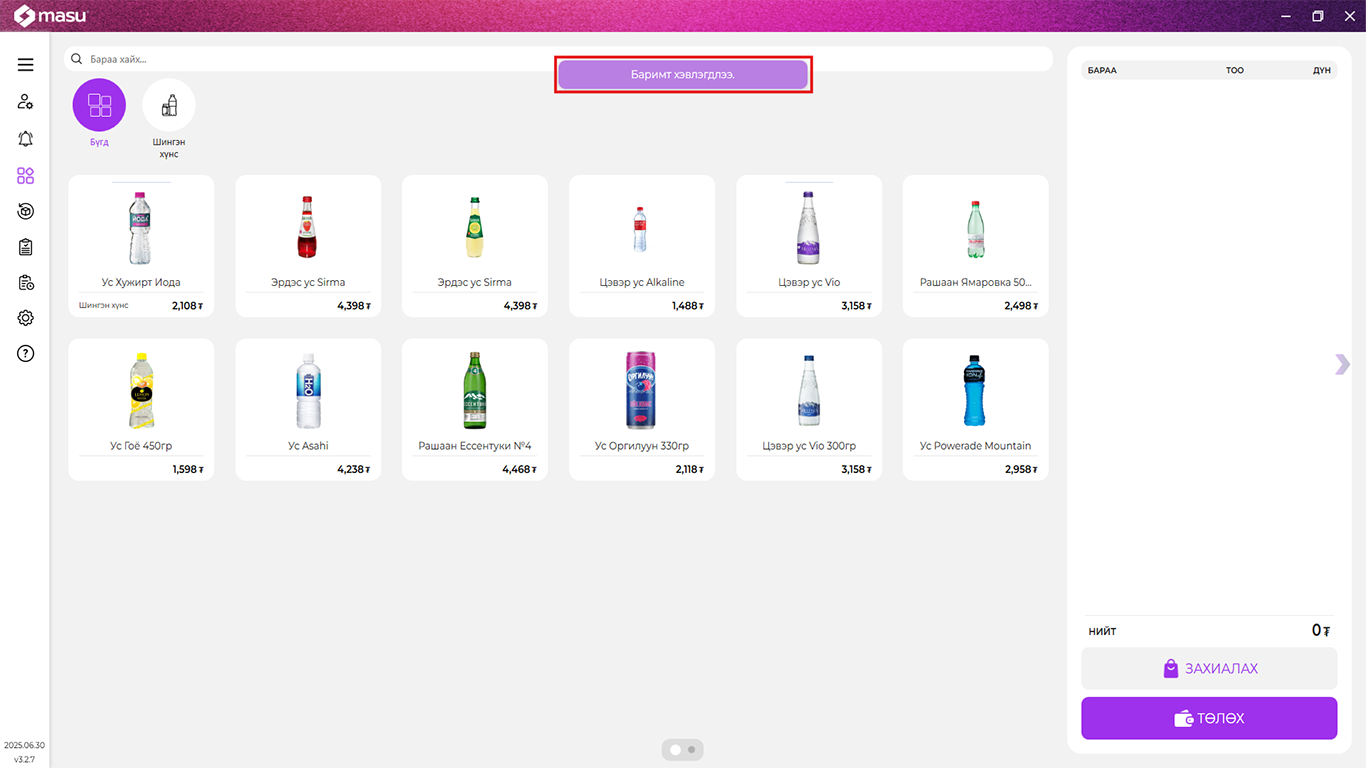Select the Бүгд category
Image resolution: width=1366 pixels, height=768 pixels.
point(99,106)
